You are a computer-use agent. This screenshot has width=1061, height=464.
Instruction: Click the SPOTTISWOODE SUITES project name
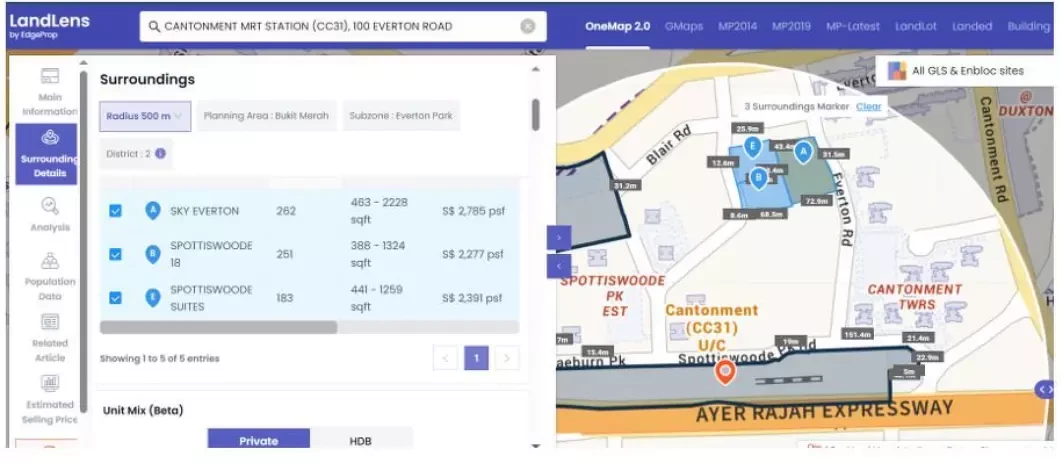point(211,298)
